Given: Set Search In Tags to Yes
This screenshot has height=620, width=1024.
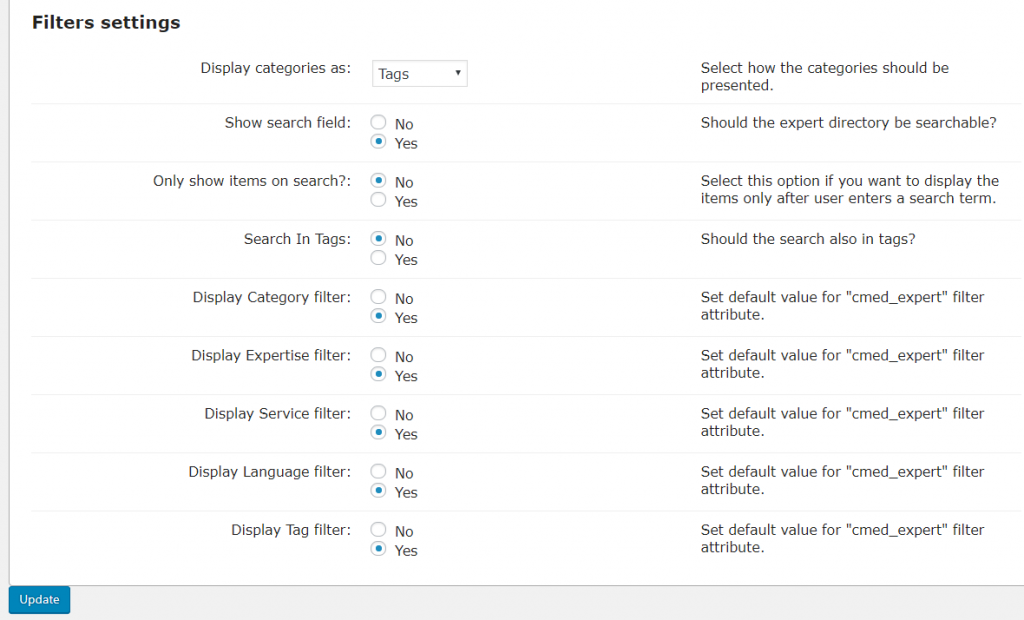Looking at the screenshot, I should (x=378, y=258).
